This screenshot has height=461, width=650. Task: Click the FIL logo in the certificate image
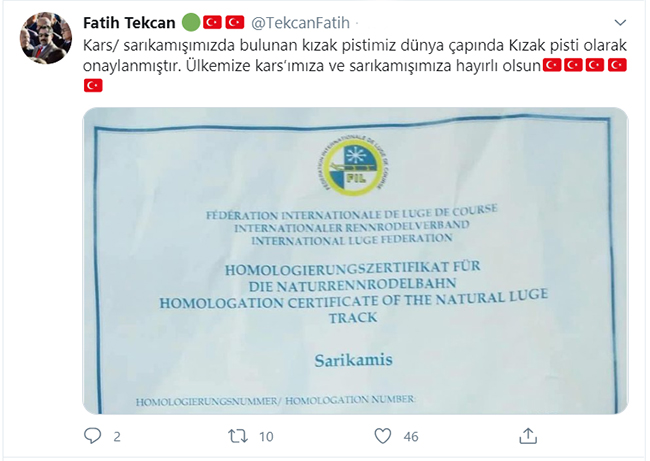(x=355, y=167)
